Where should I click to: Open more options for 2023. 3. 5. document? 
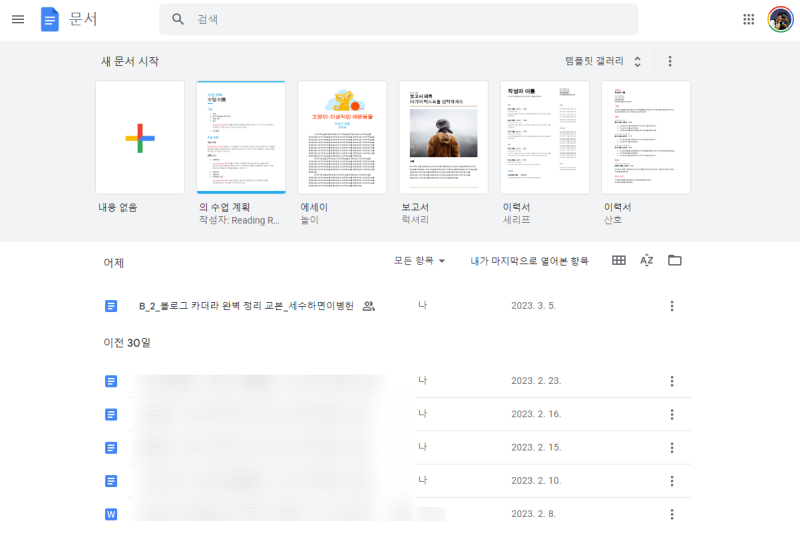672,306
